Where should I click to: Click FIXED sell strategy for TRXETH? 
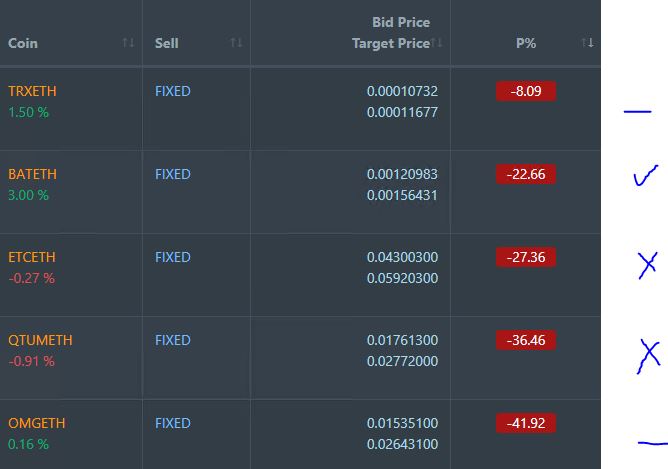(x=173, y=91)
